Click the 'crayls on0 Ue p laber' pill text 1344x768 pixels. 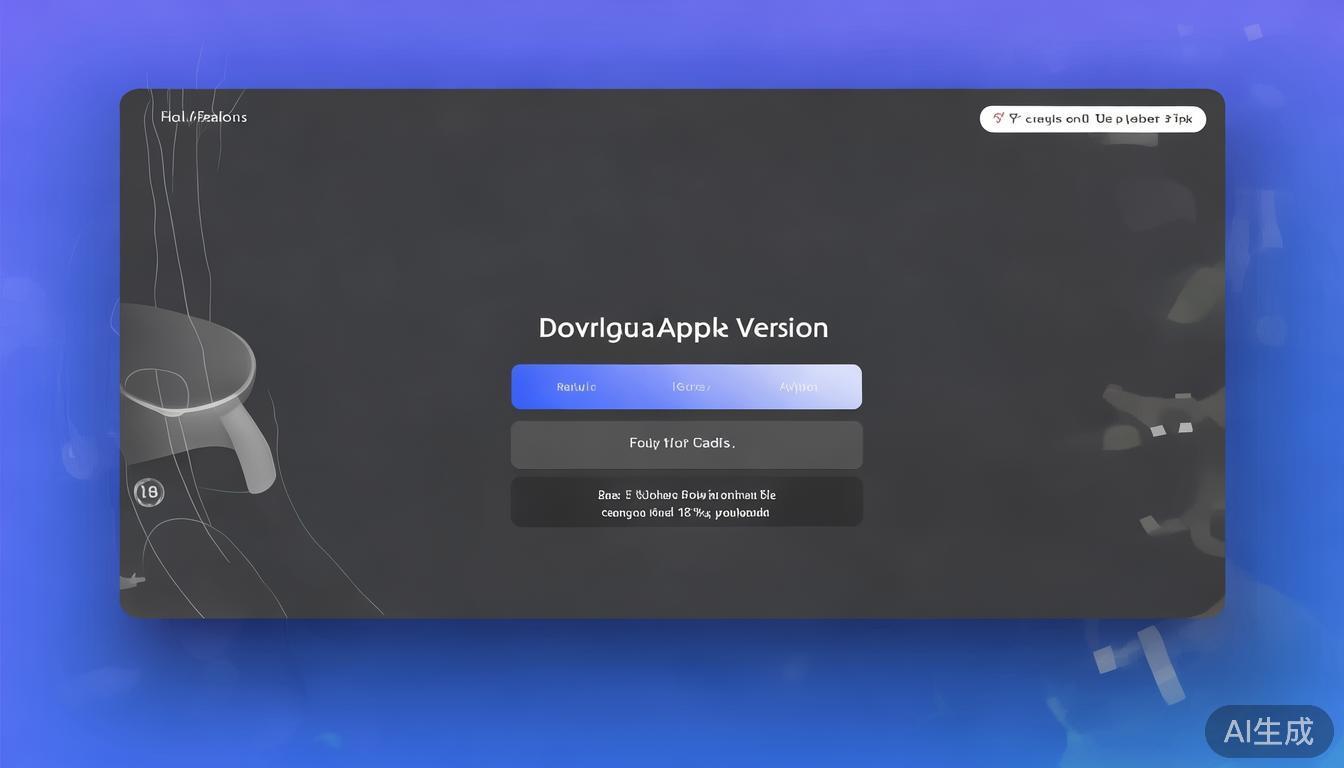pos(1108,119)
